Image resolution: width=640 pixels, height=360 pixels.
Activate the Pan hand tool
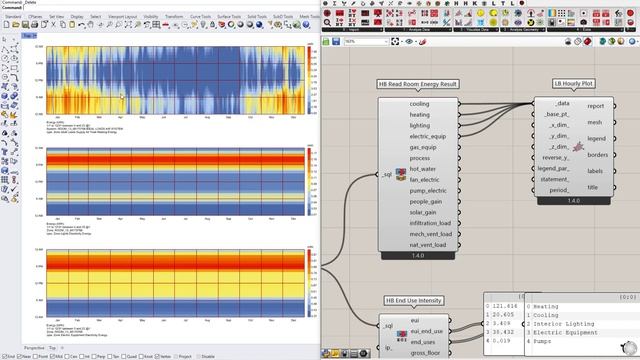coord(91,25)
